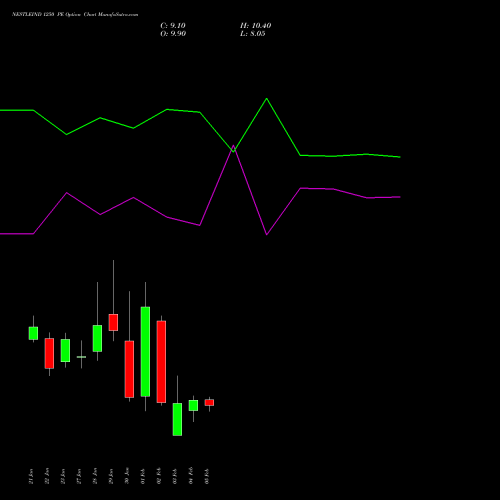Click the red candlestick for 30 Jan

(x=129, y=369)
